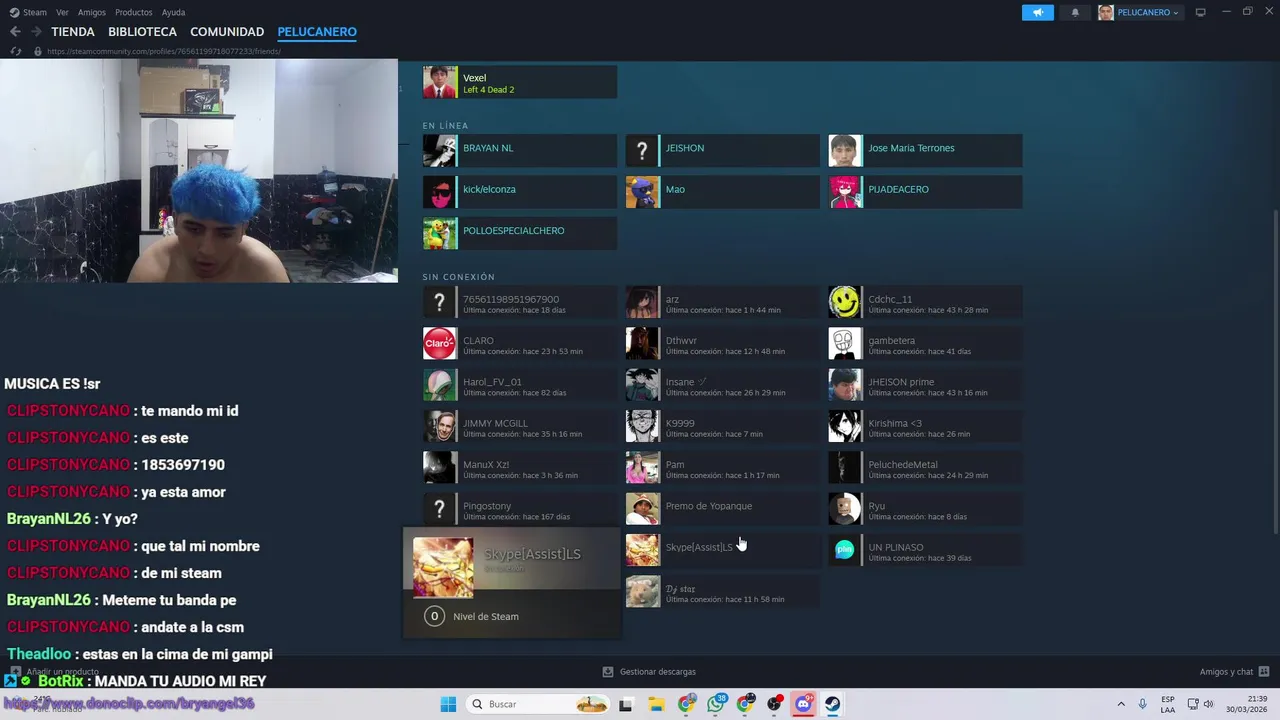Open Steam taskbar icon
Image resolution: width=1280 pixels, height=720 pixels.
point(832,704)
